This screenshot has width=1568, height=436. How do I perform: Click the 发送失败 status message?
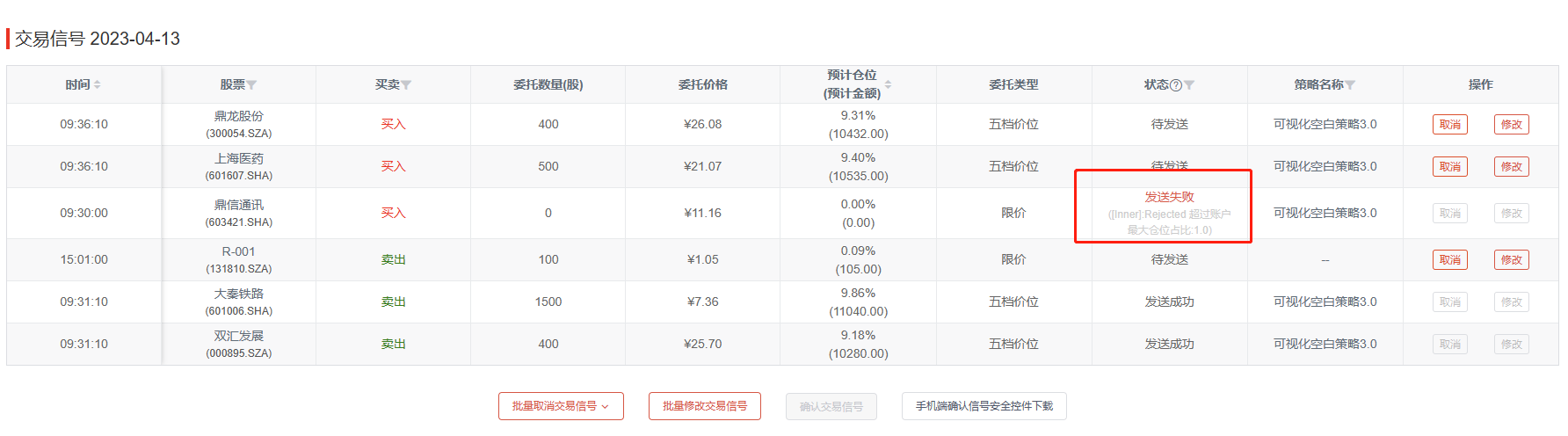coord(1169,198)
